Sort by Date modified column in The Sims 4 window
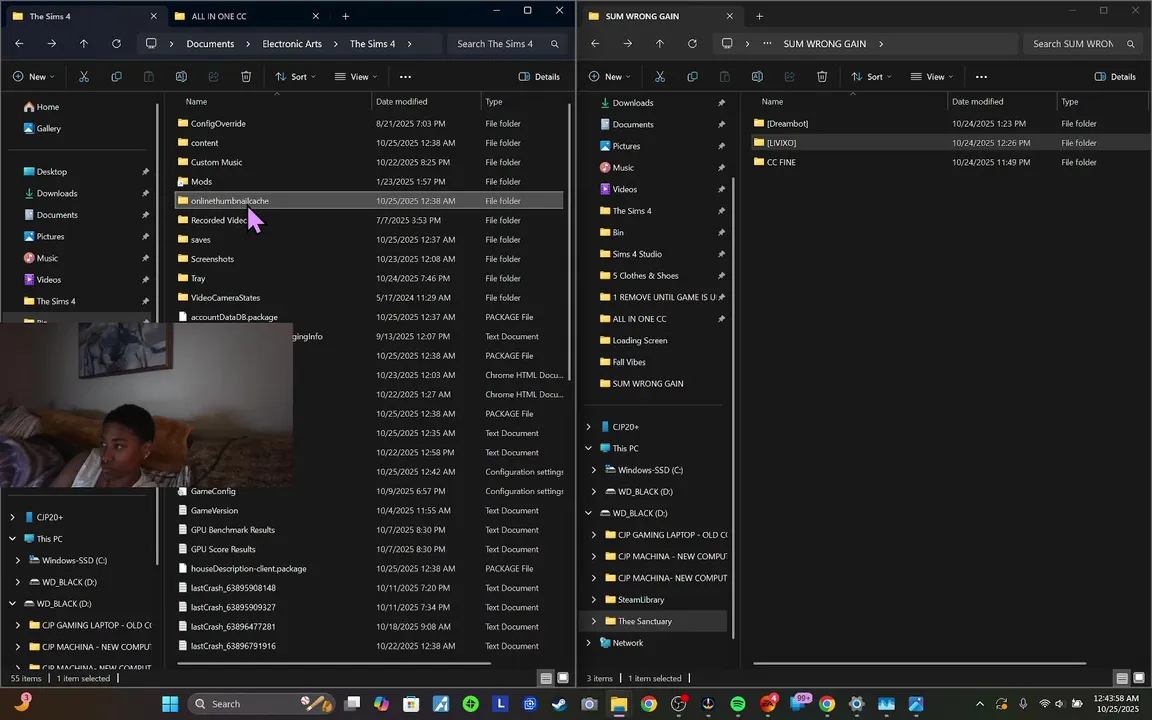The height and width of the screenshot is (720, 1152). coord(426,101)
